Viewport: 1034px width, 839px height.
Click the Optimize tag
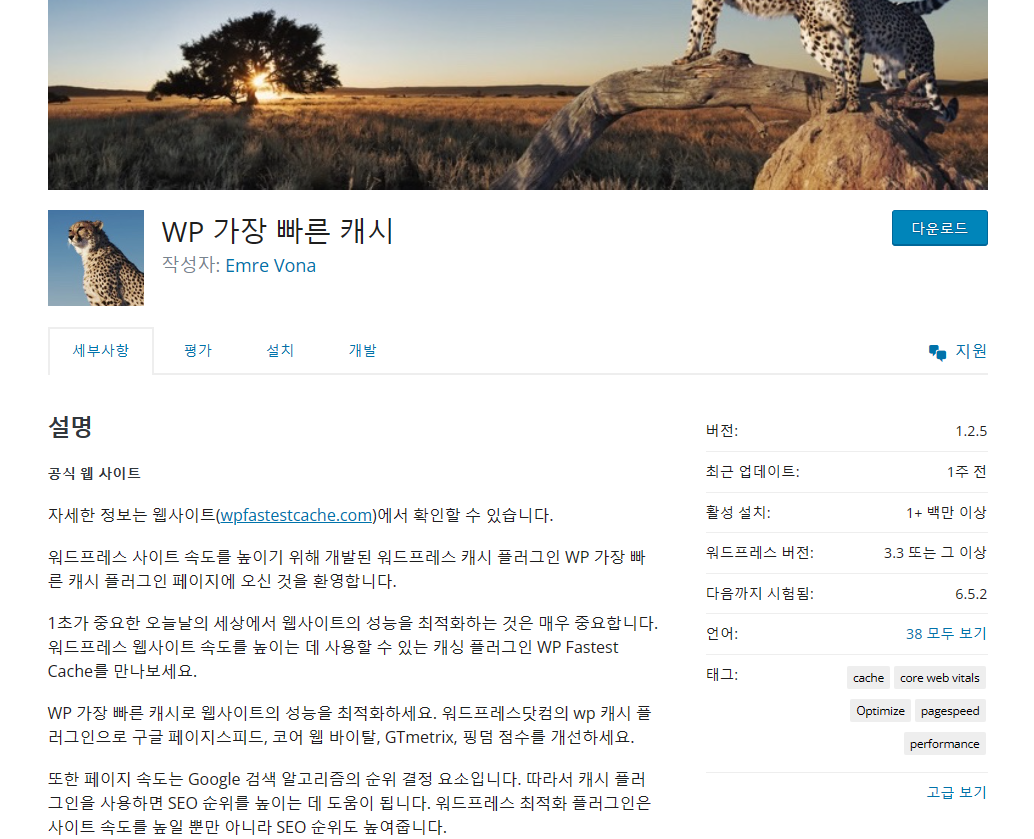click(880, 710)
